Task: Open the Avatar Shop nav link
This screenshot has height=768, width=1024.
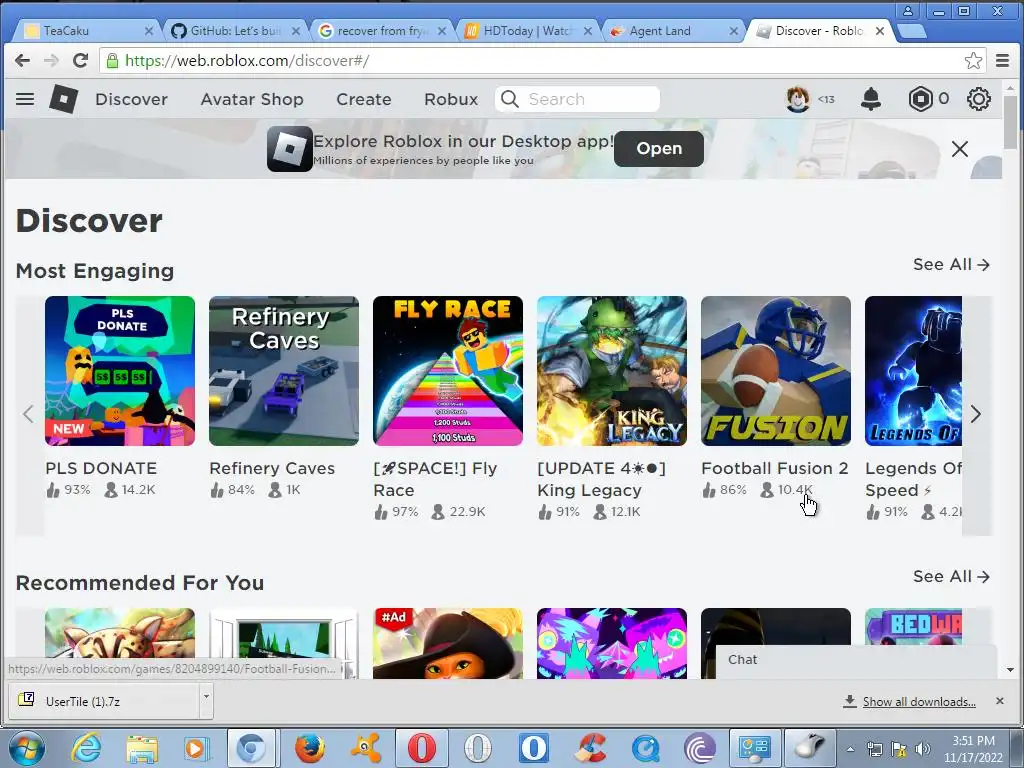Action: point(252,99)
